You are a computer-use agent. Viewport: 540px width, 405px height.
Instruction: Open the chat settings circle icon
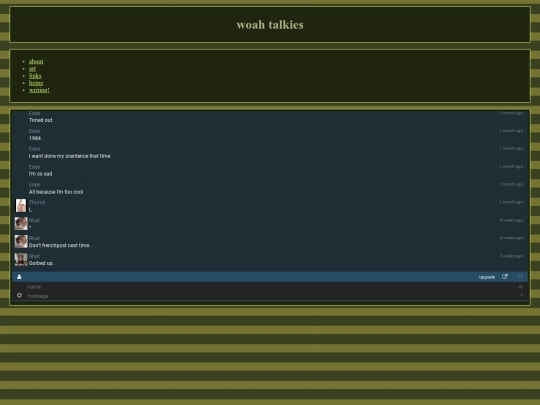pyautogui.click(x=520, y=277)
